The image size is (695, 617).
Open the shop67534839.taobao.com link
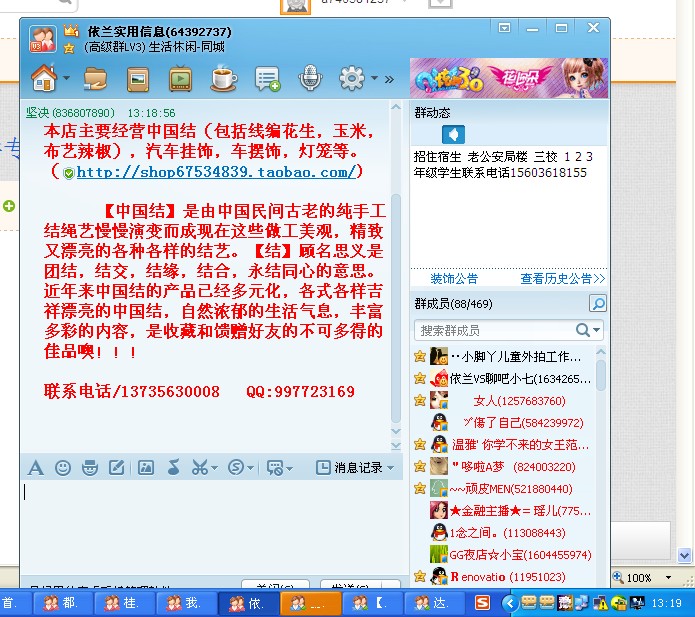point(215,172)
